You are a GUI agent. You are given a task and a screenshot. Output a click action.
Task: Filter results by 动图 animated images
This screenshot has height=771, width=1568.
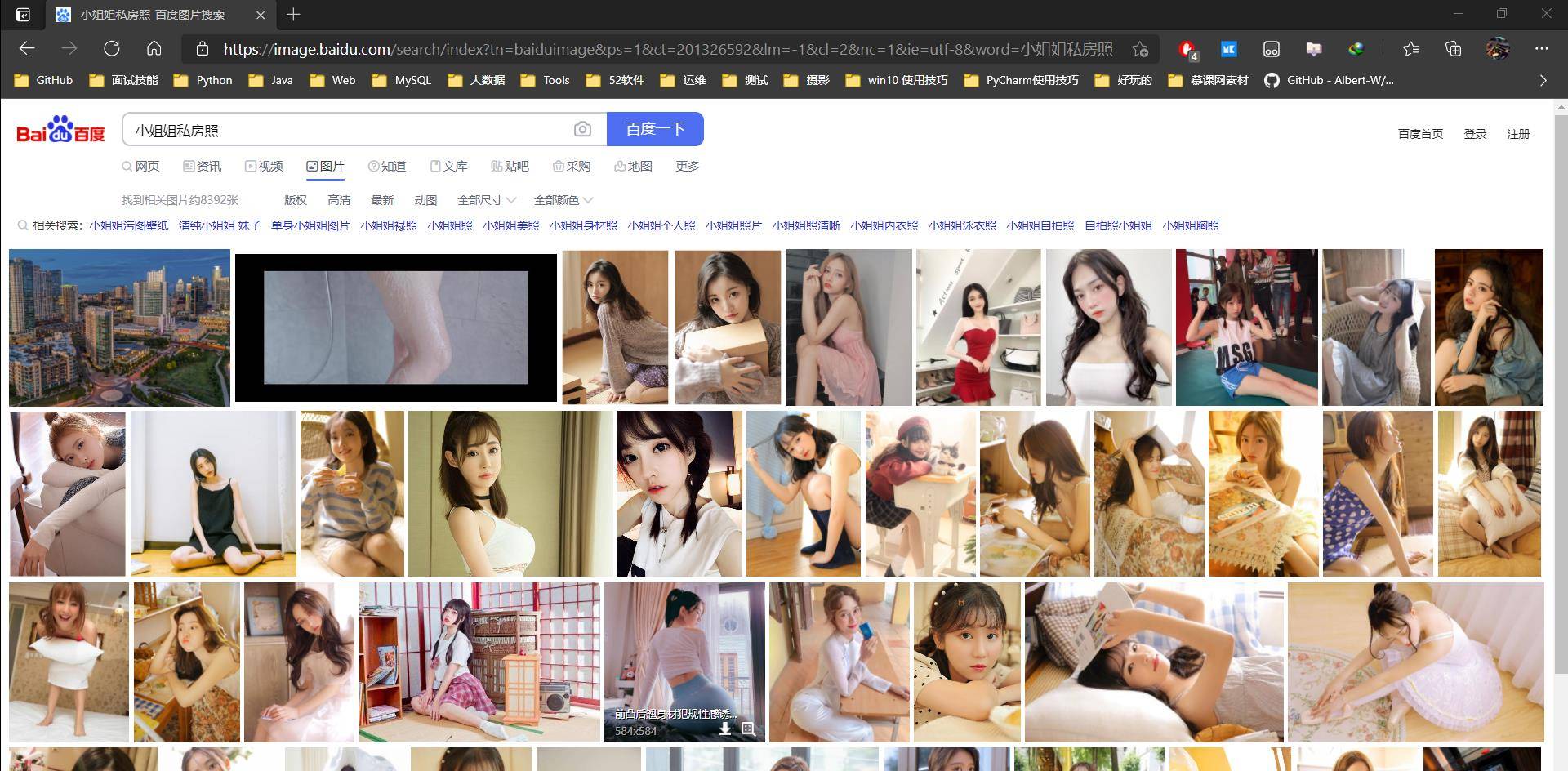425,200
